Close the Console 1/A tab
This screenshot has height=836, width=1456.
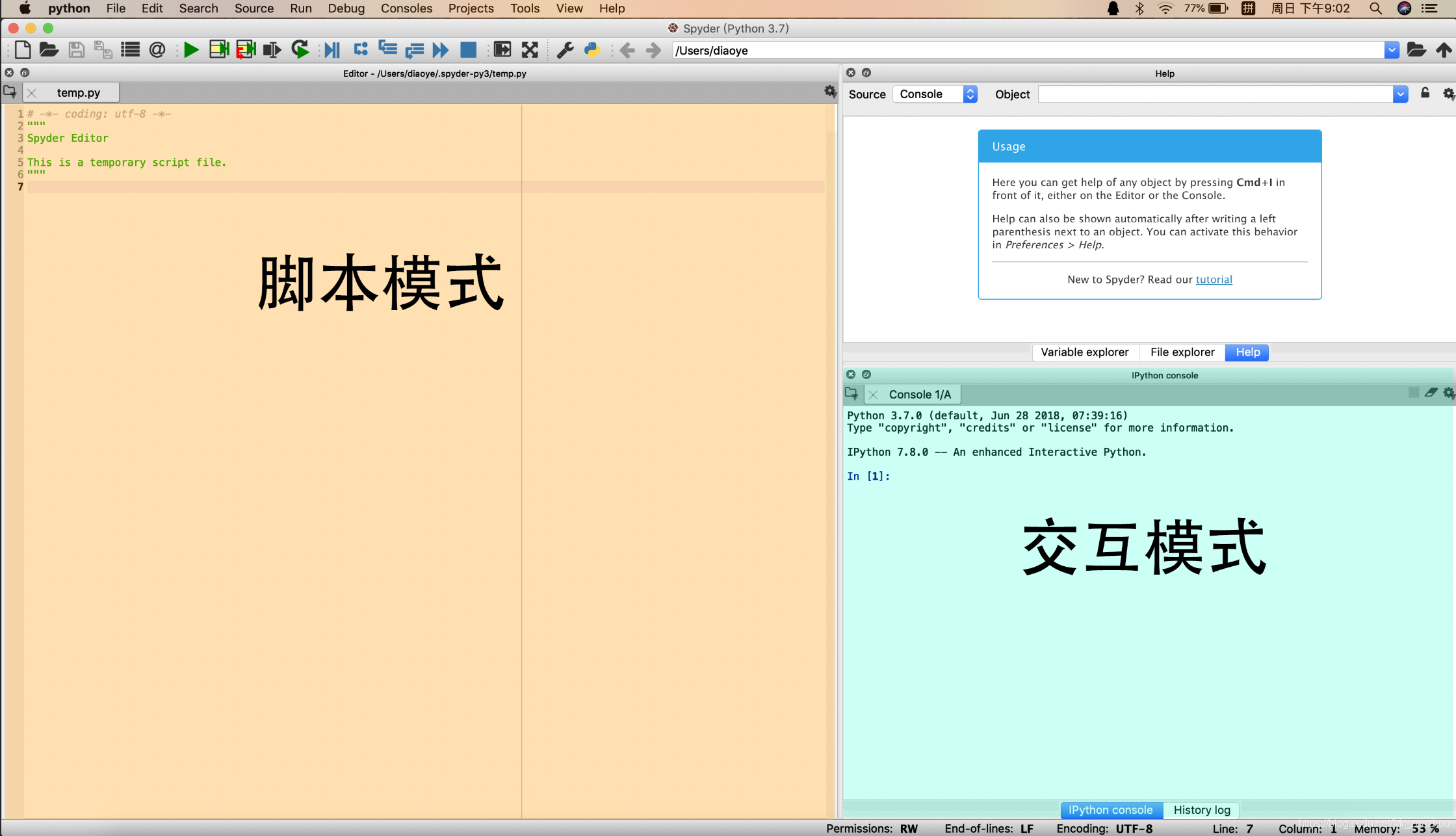click(x=873, y=395)
